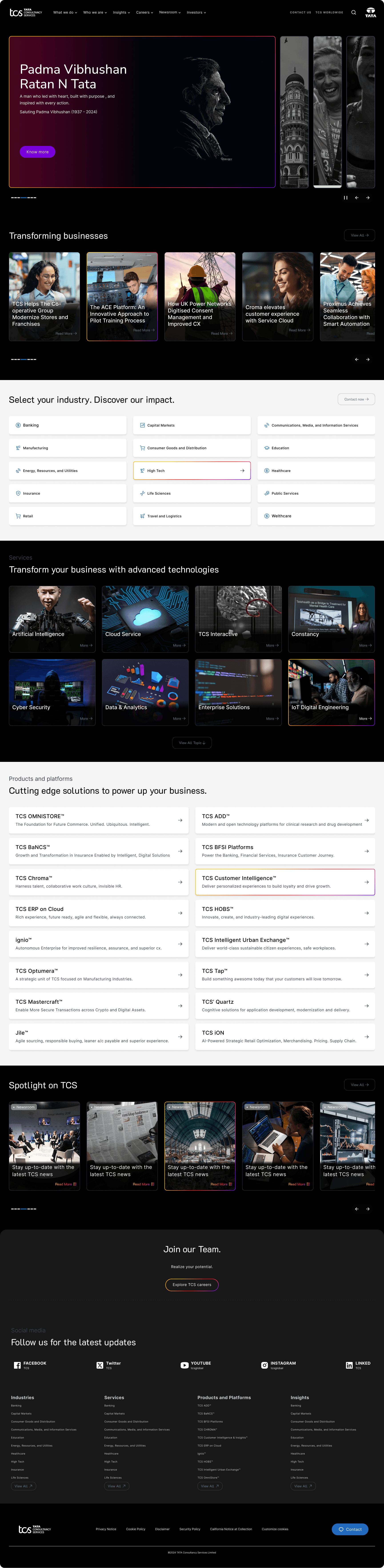
Task: Click View All in Spotlight on TCS
Action: click(x=360, y=1085)
